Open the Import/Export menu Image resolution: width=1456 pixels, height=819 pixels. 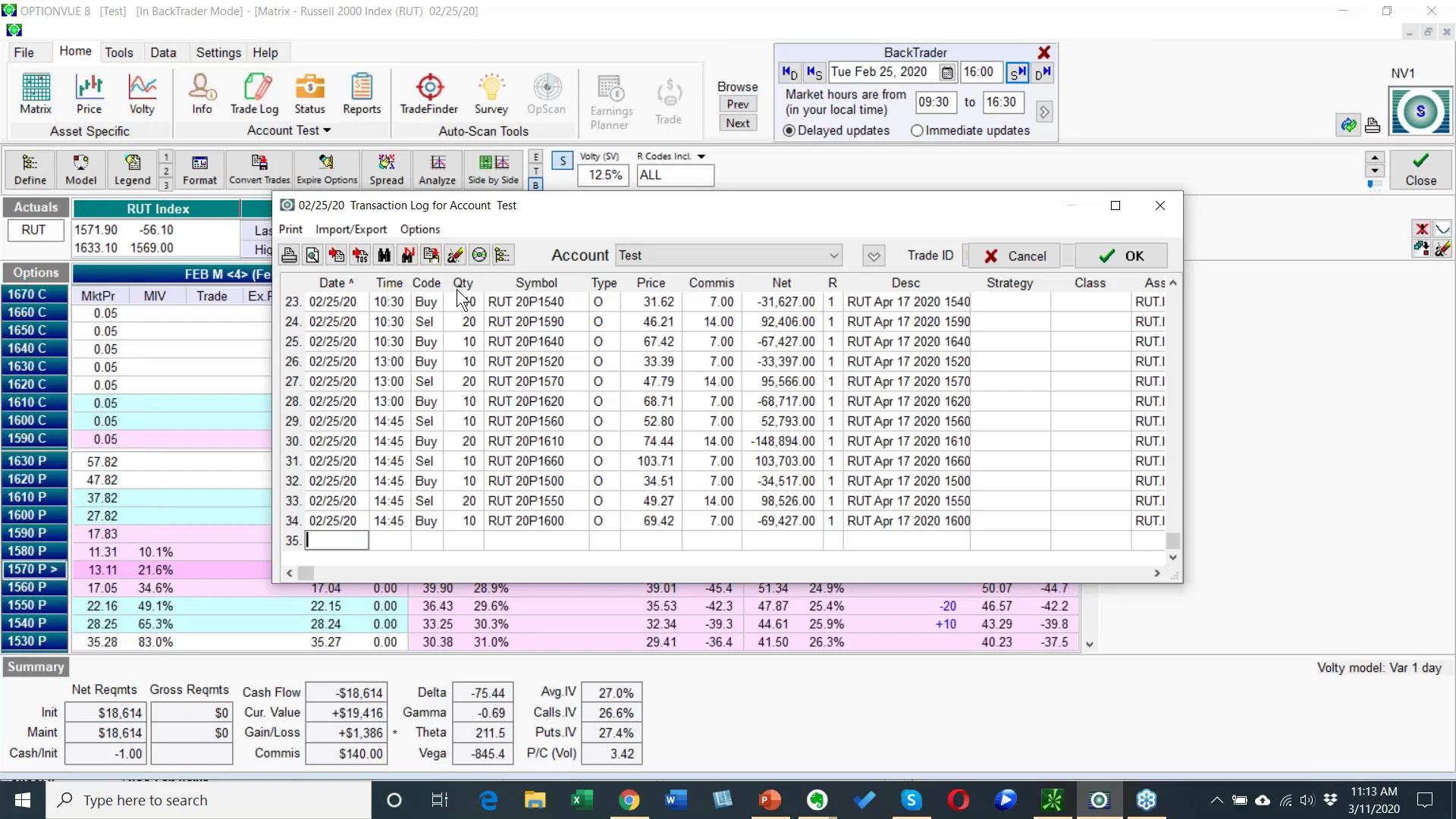click(x=351, y=230)
